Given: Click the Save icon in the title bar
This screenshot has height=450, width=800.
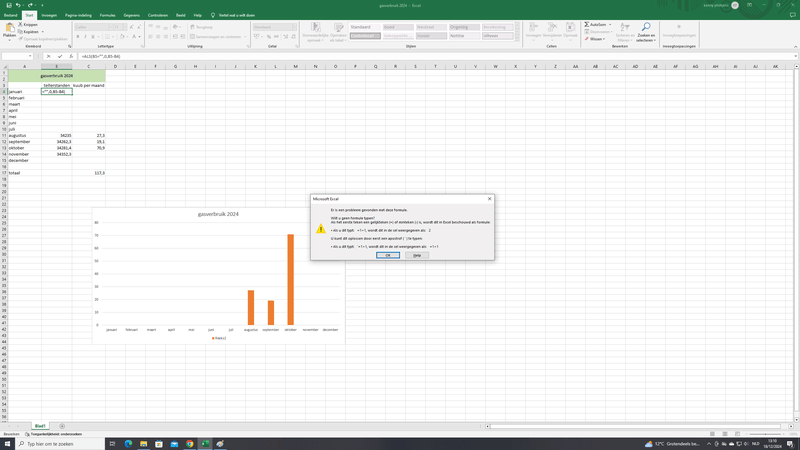Looking at the screenshot, I should (x=8, y=5).
